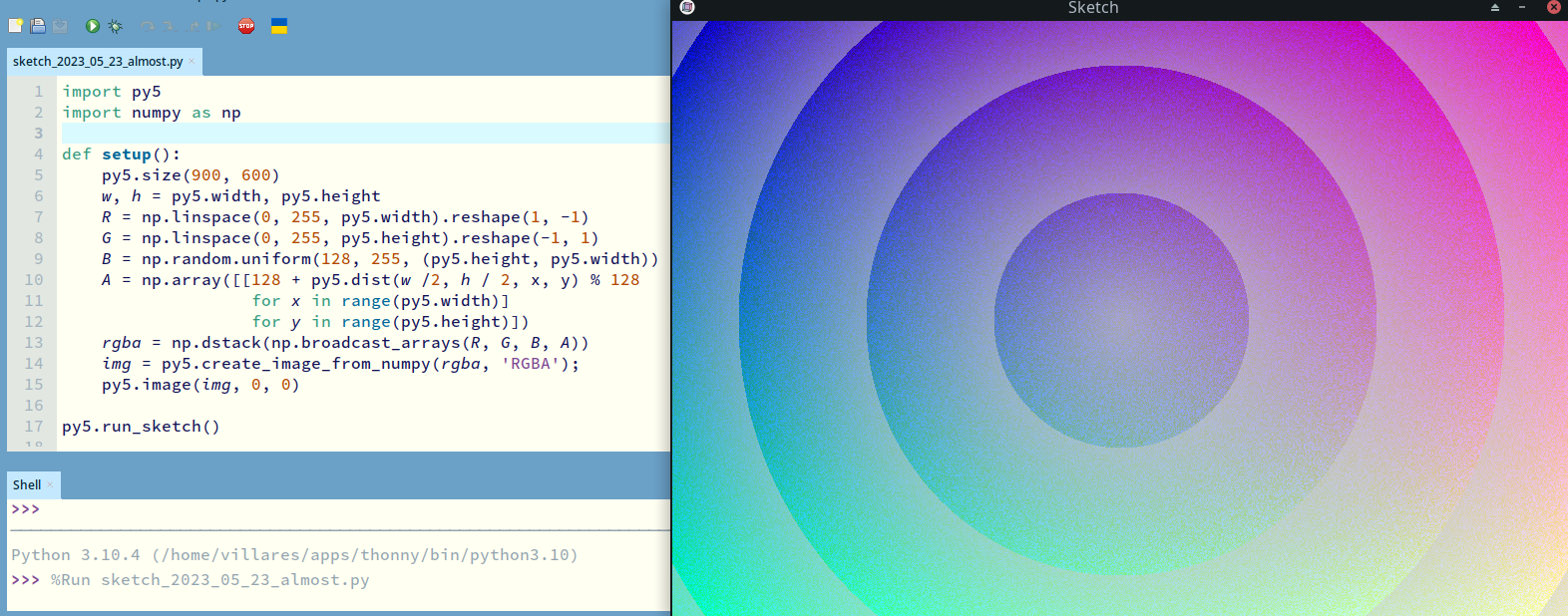Click the 'py5.run_sketch()' line
Image resolution: width=1568 pixels, height=616 pixels.
pos(141,427)
